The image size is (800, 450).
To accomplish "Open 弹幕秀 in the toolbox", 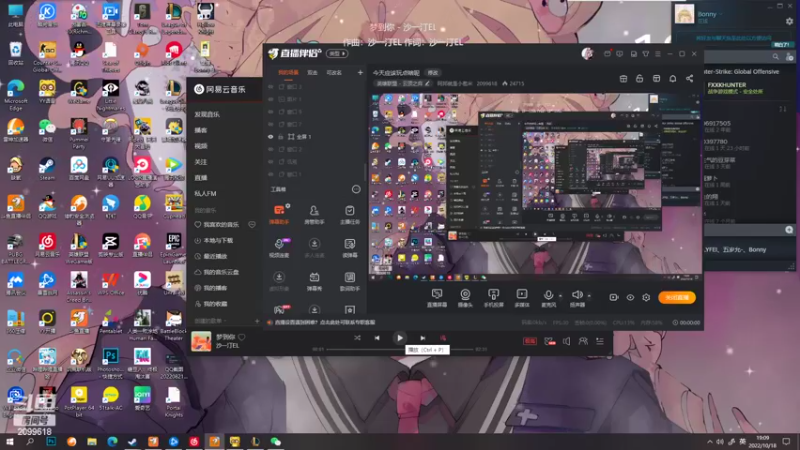I will click(314, 281).
